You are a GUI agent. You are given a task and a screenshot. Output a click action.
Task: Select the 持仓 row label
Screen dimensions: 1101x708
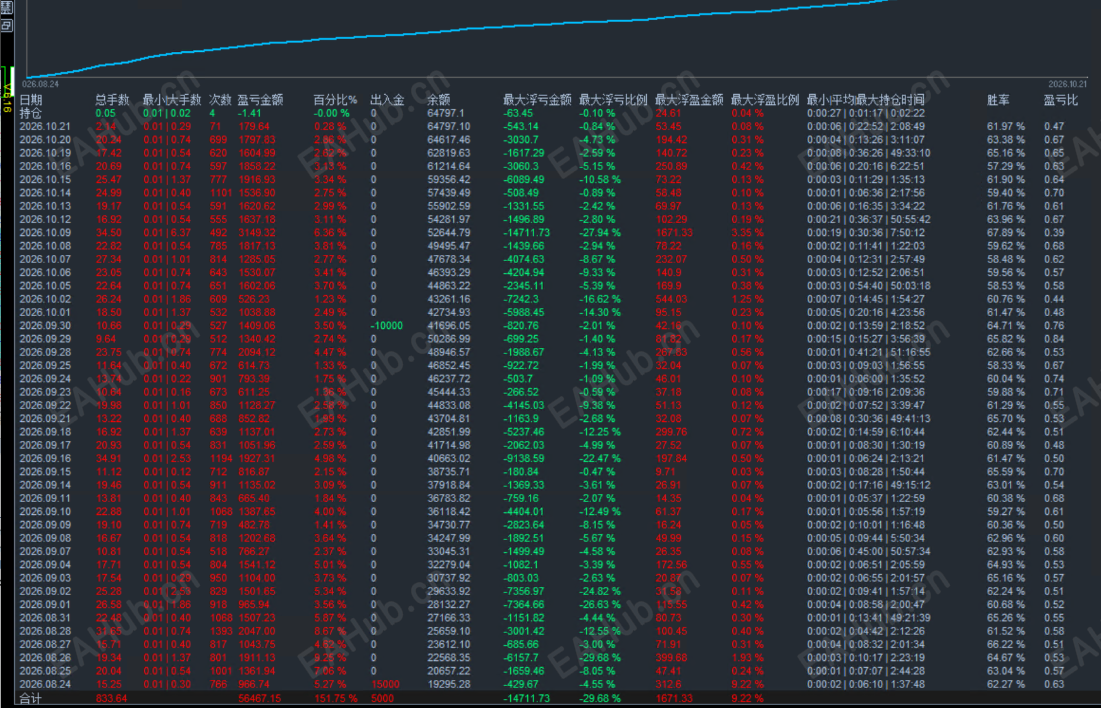coord(30,113)
